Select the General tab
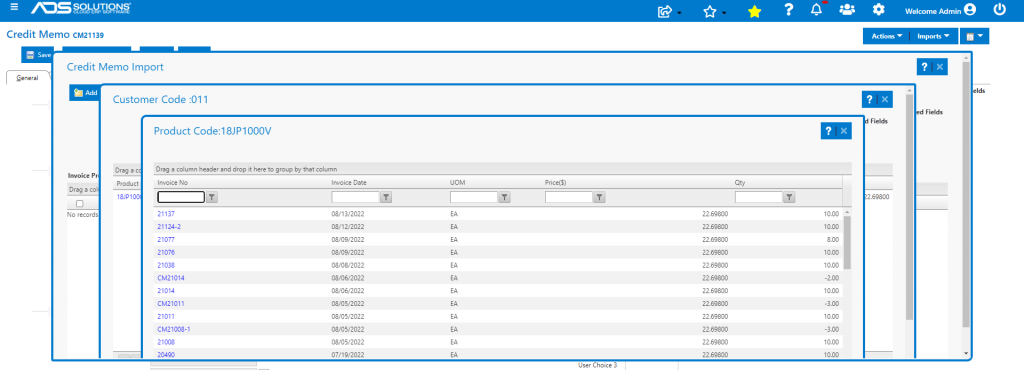Viewport: 1024px width, 370px height. click(27, 78)
